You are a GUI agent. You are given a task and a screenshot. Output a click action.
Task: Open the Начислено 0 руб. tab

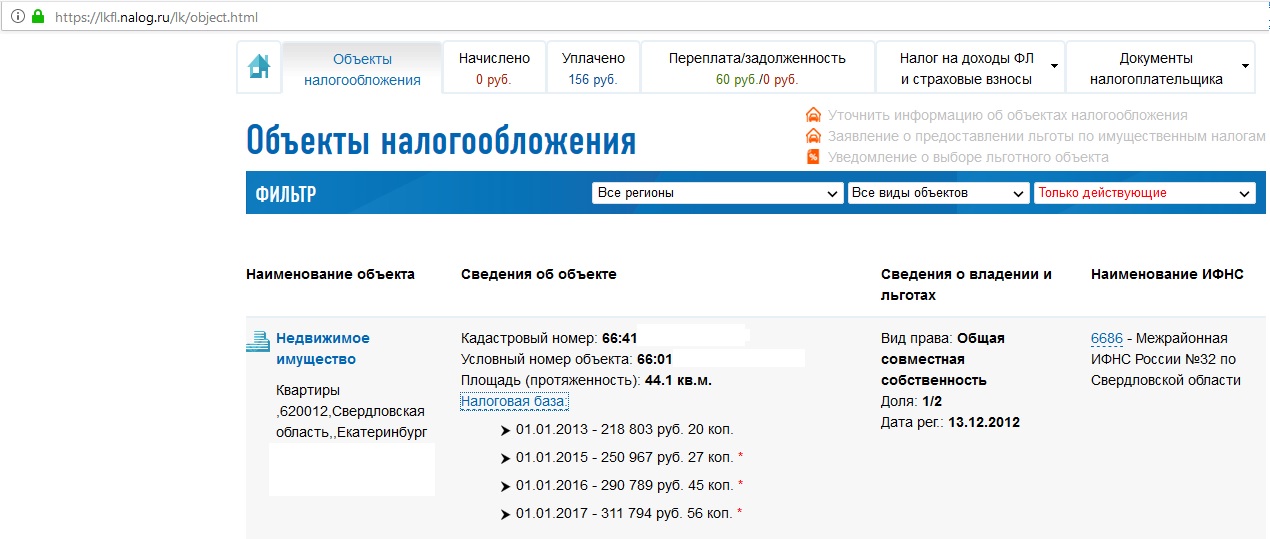point(494,68)
